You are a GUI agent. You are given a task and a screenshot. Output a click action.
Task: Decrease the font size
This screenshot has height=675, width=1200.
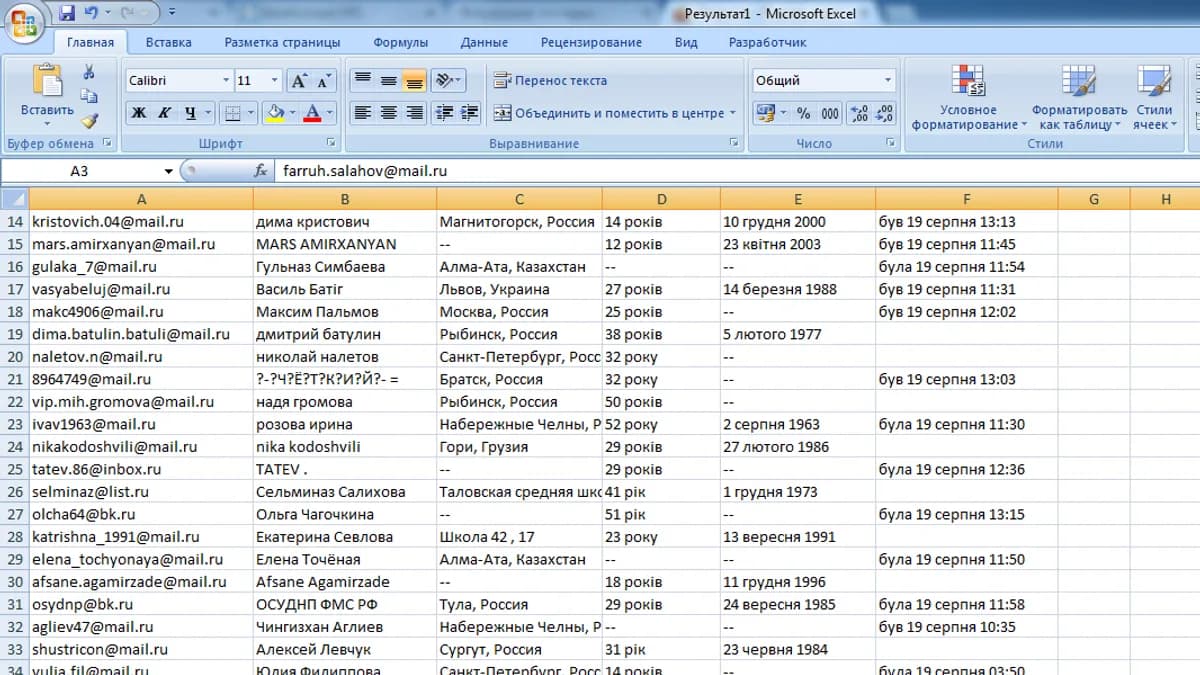coord(325,81)
